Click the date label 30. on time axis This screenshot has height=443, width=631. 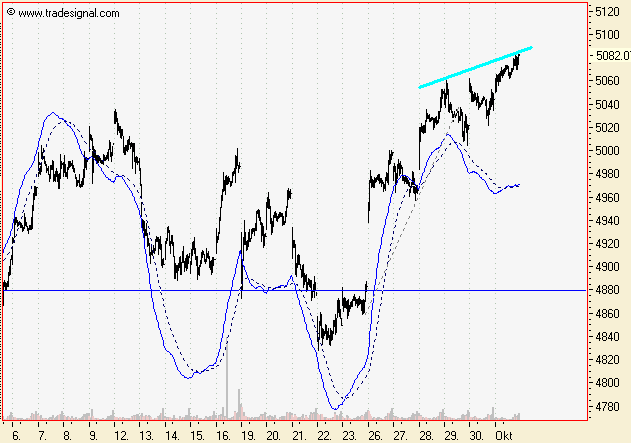tap(476, 436)
